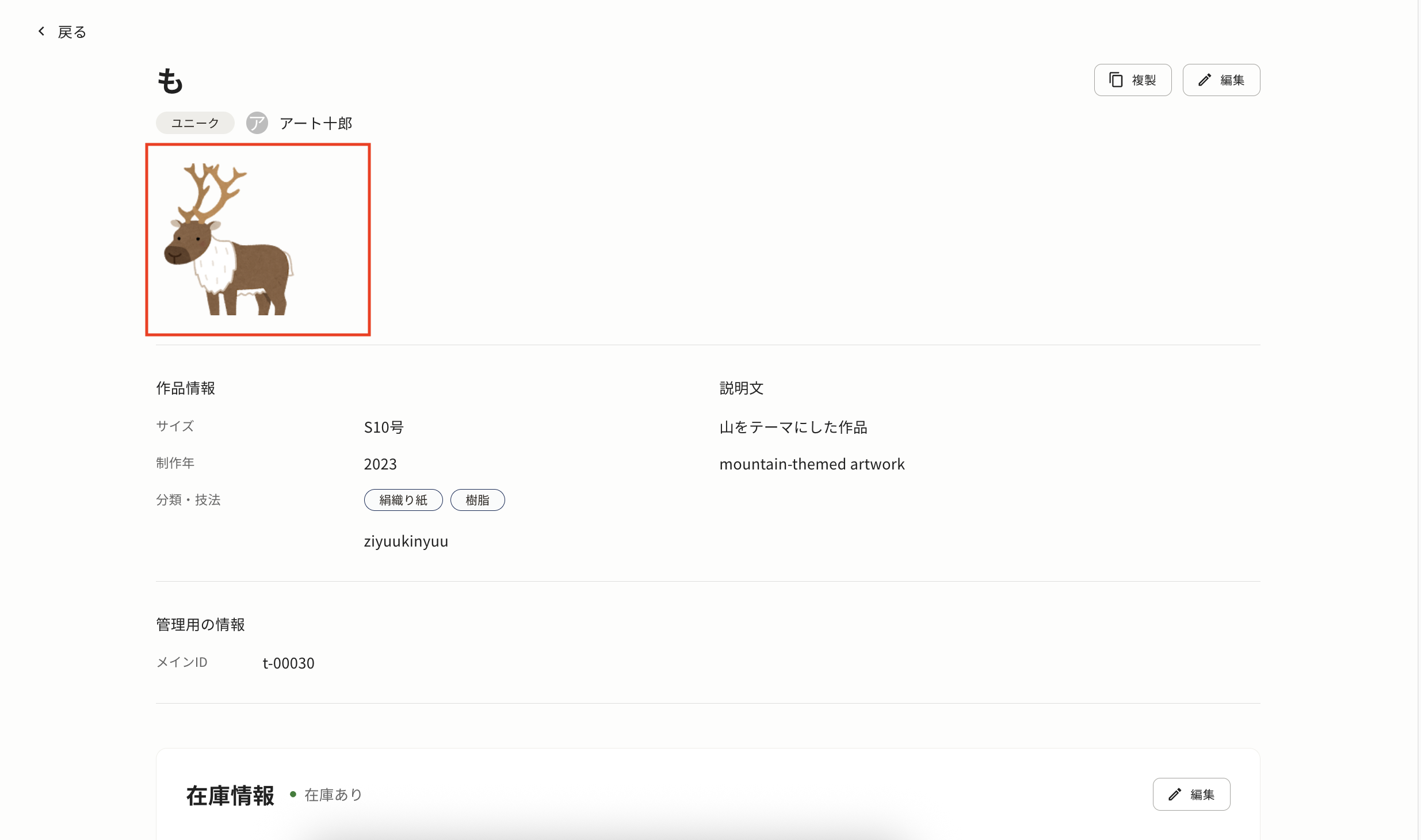Toggle the 樹脂 technique tag

point(478,499)
